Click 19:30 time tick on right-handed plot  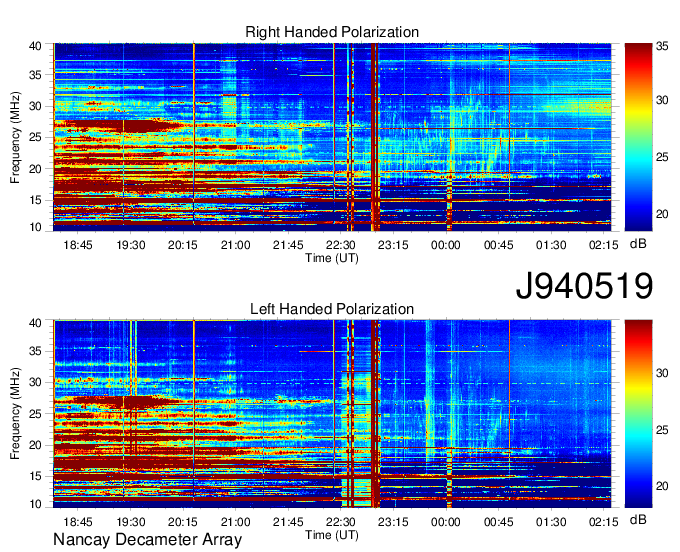coord(131,245)
